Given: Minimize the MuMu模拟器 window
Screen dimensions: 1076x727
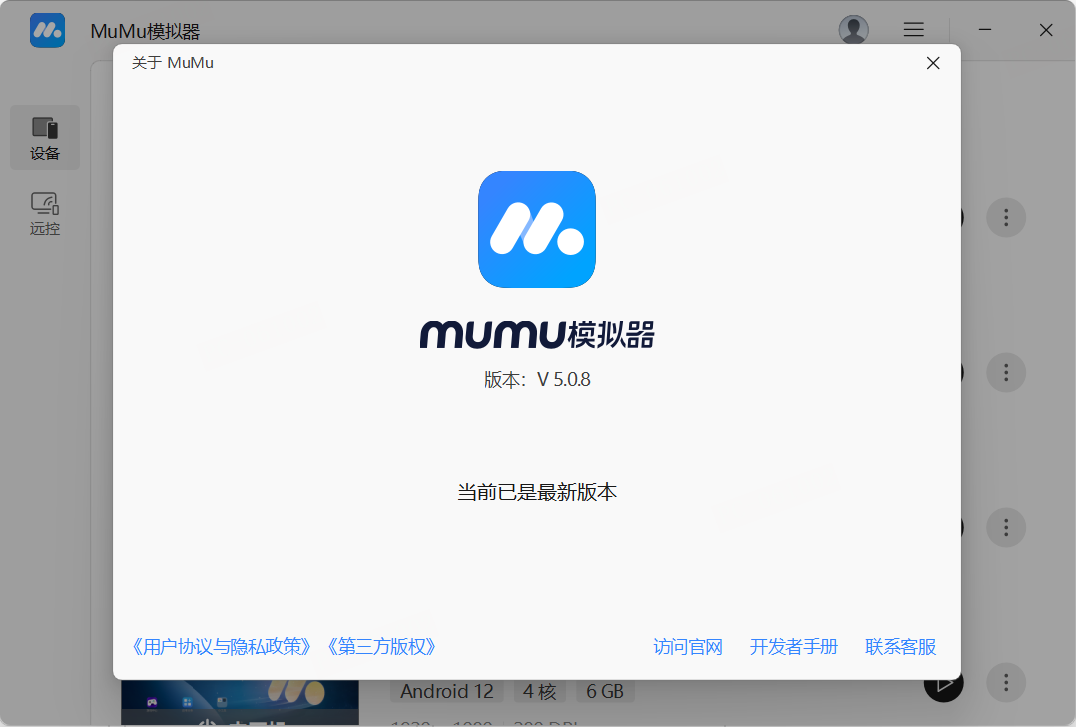Looking at the screenshot, I should pyautogui.click(x=985, y=30).
